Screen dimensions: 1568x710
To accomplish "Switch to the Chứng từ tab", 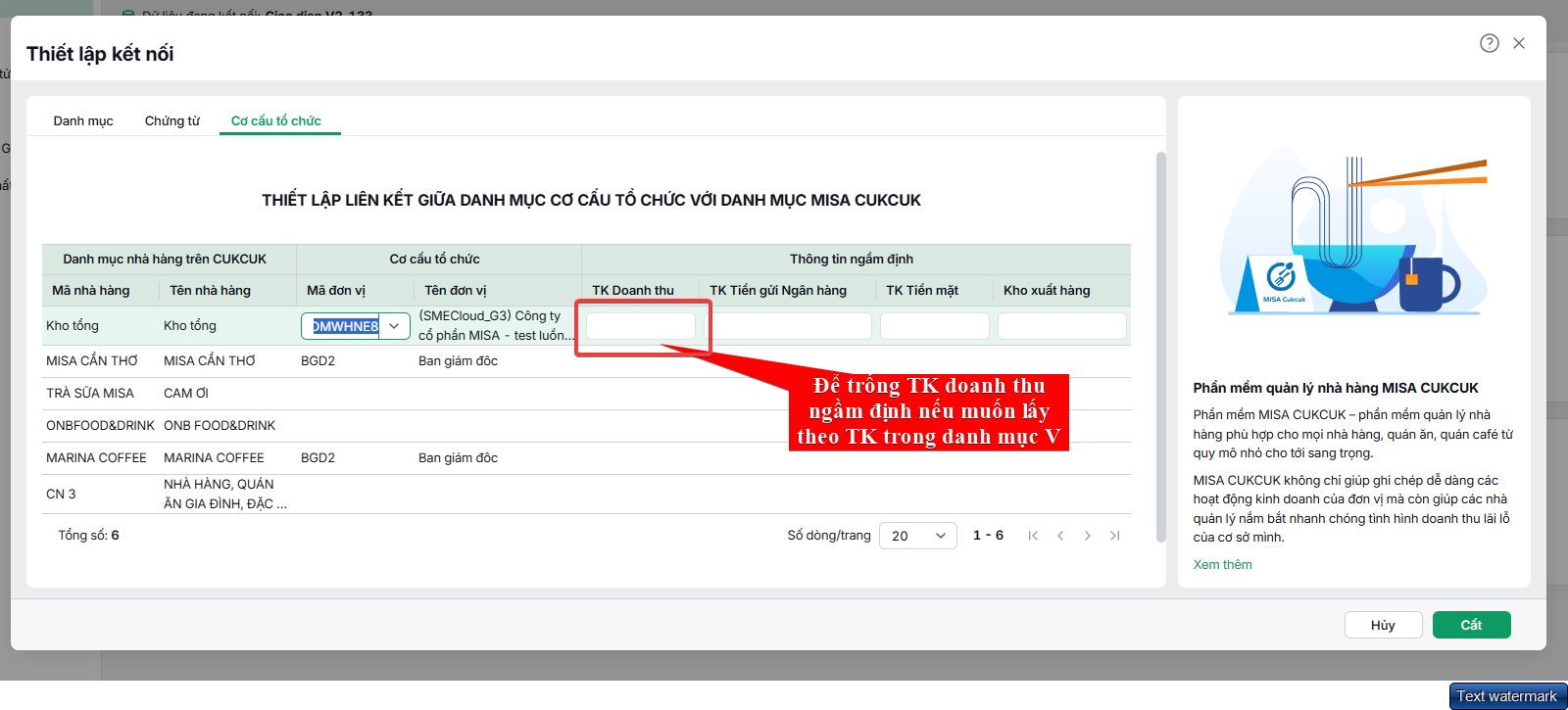I will click(172, 121).
